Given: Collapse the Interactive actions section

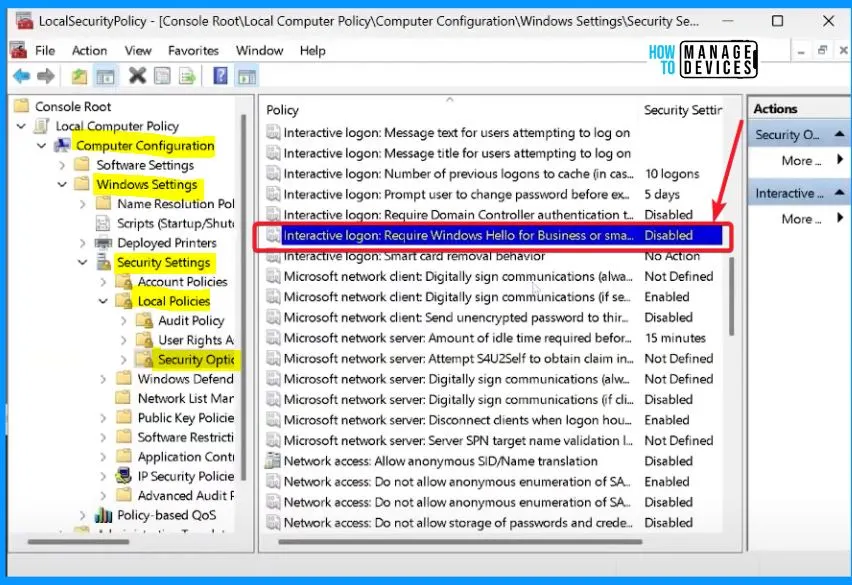Looking at the screenshot, I should 840,193.
